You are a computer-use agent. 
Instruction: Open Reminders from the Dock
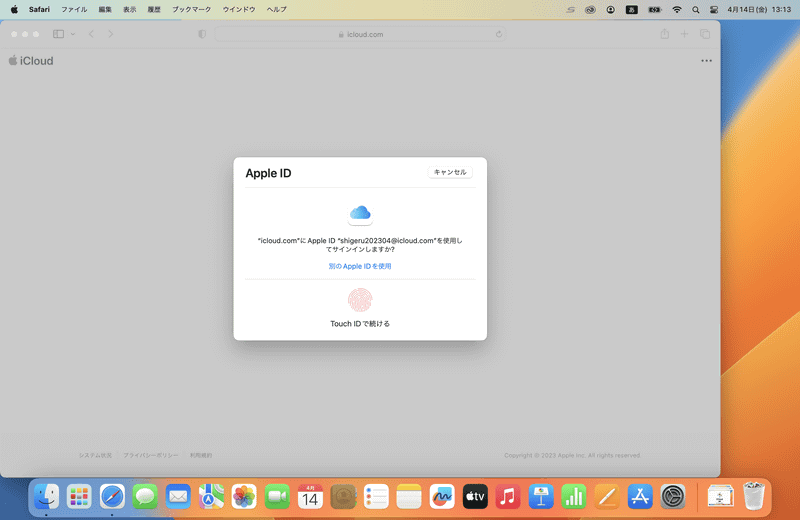pos(376,497)
